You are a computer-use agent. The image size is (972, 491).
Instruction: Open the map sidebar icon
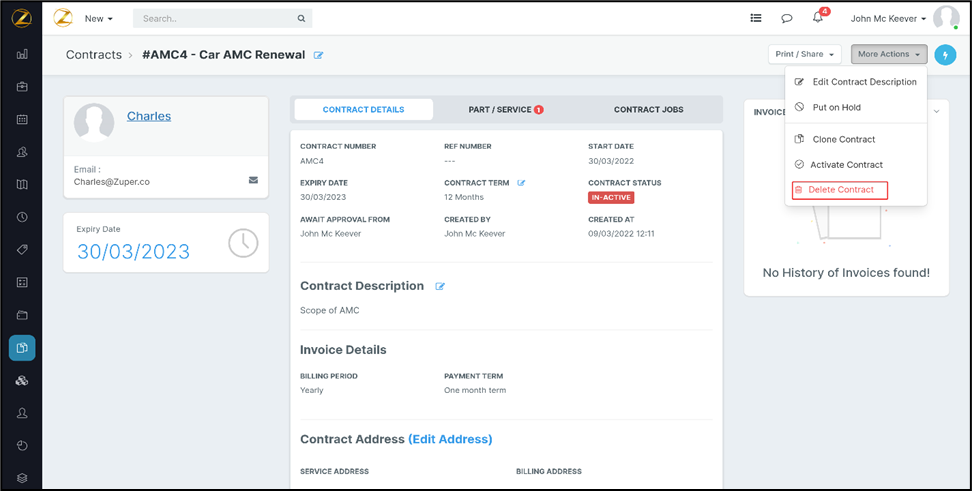22,184
